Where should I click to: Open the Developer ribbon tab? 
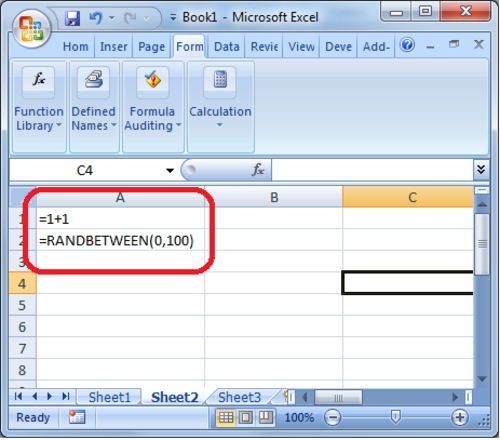pos(338,47)
